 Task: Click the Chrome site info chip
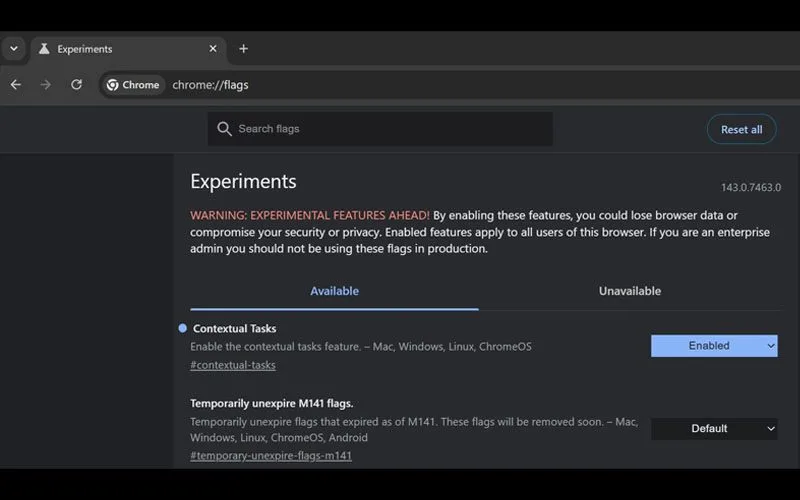[133, 85]
